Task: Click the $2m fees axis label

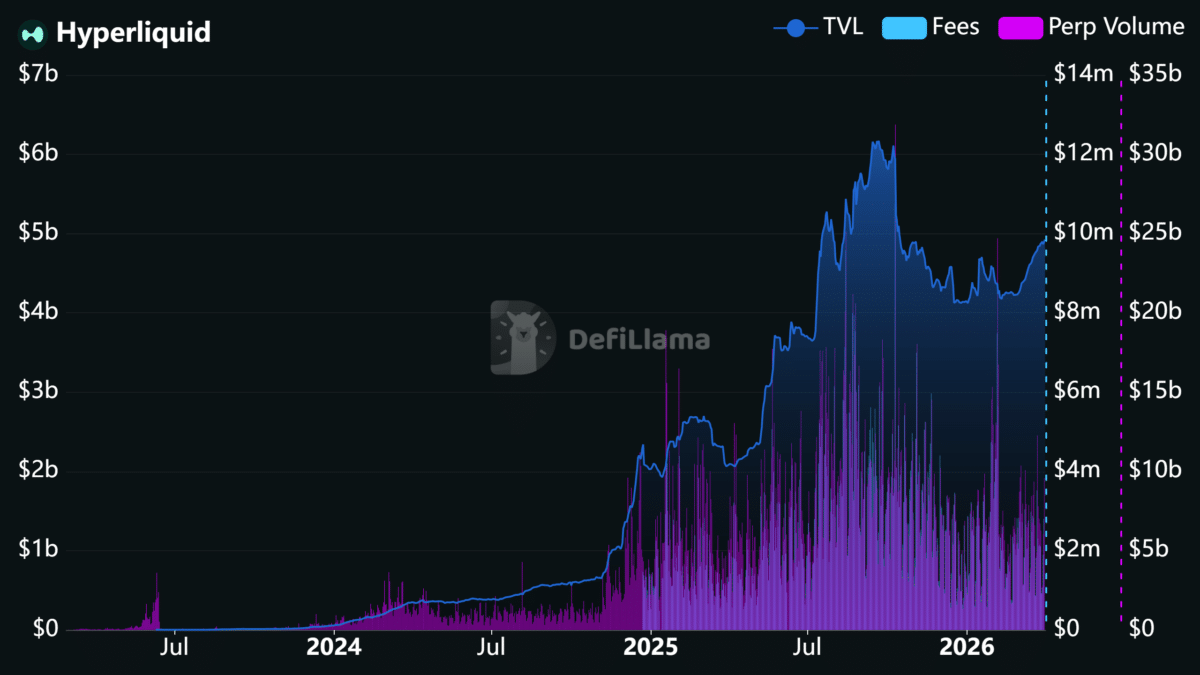Action: coord(1077,550)
